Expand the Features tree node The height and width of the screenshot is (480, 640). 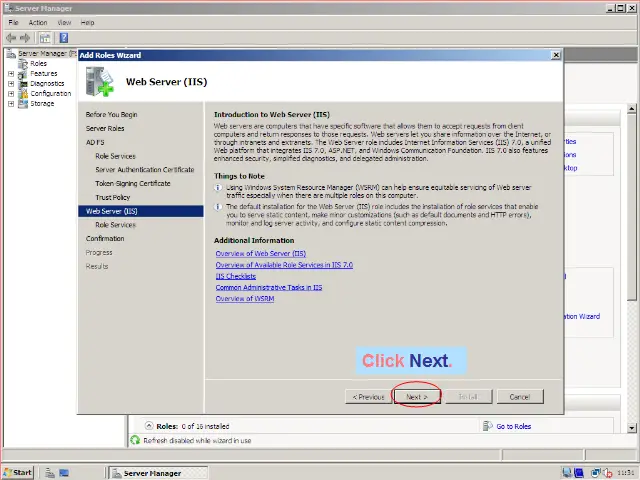click(x=11, y=74)
